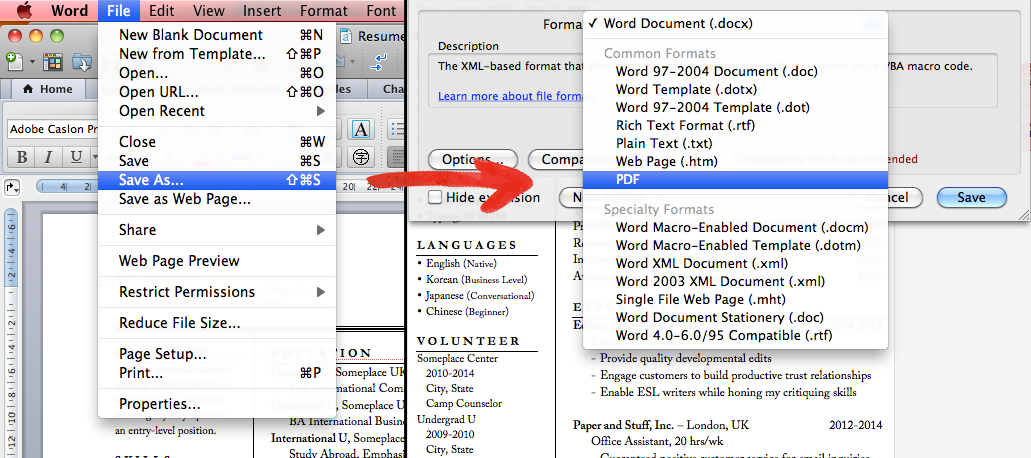Pick Web Page (.htm) format
This screenshot has width=1031, height=458.
tap(735, 161)
